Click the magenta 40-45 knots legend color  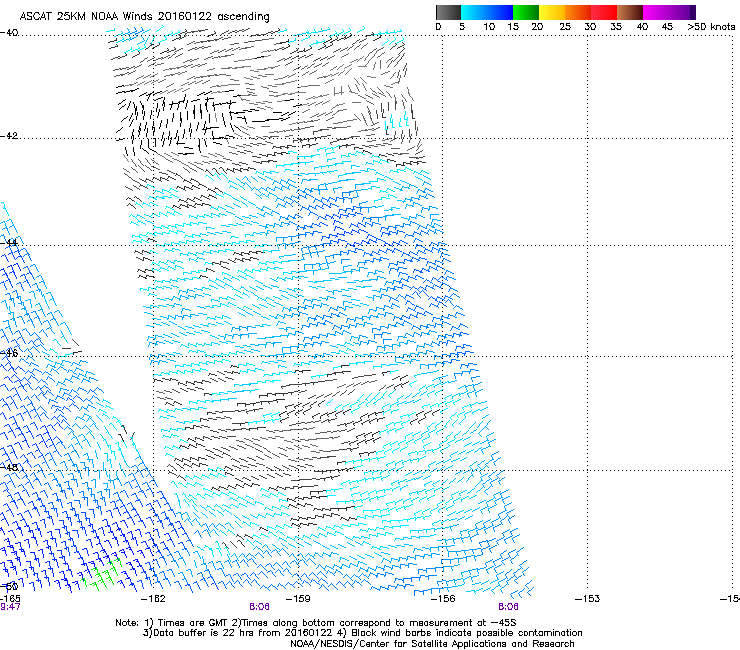[x=656, y=12]
